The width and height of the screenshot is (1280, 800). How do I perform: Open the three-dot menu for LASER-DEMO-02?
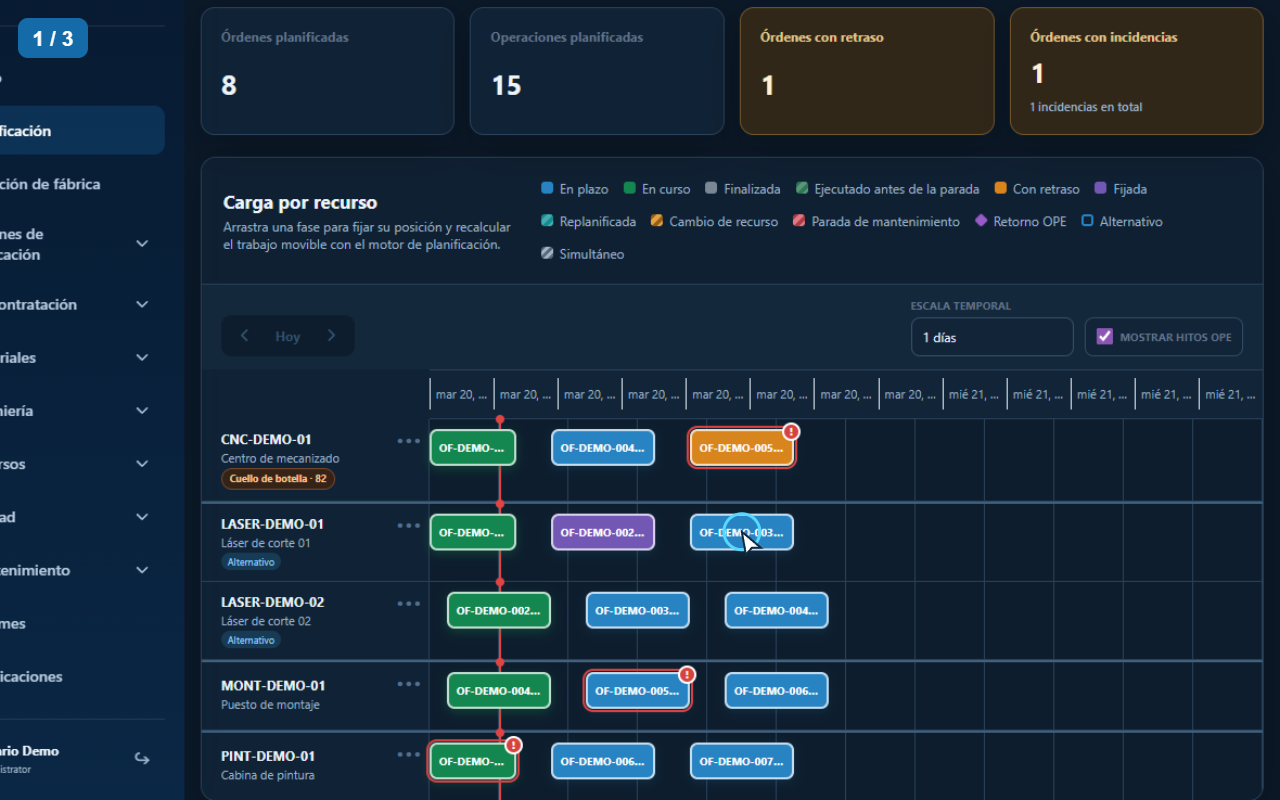(x=408, y=603)
